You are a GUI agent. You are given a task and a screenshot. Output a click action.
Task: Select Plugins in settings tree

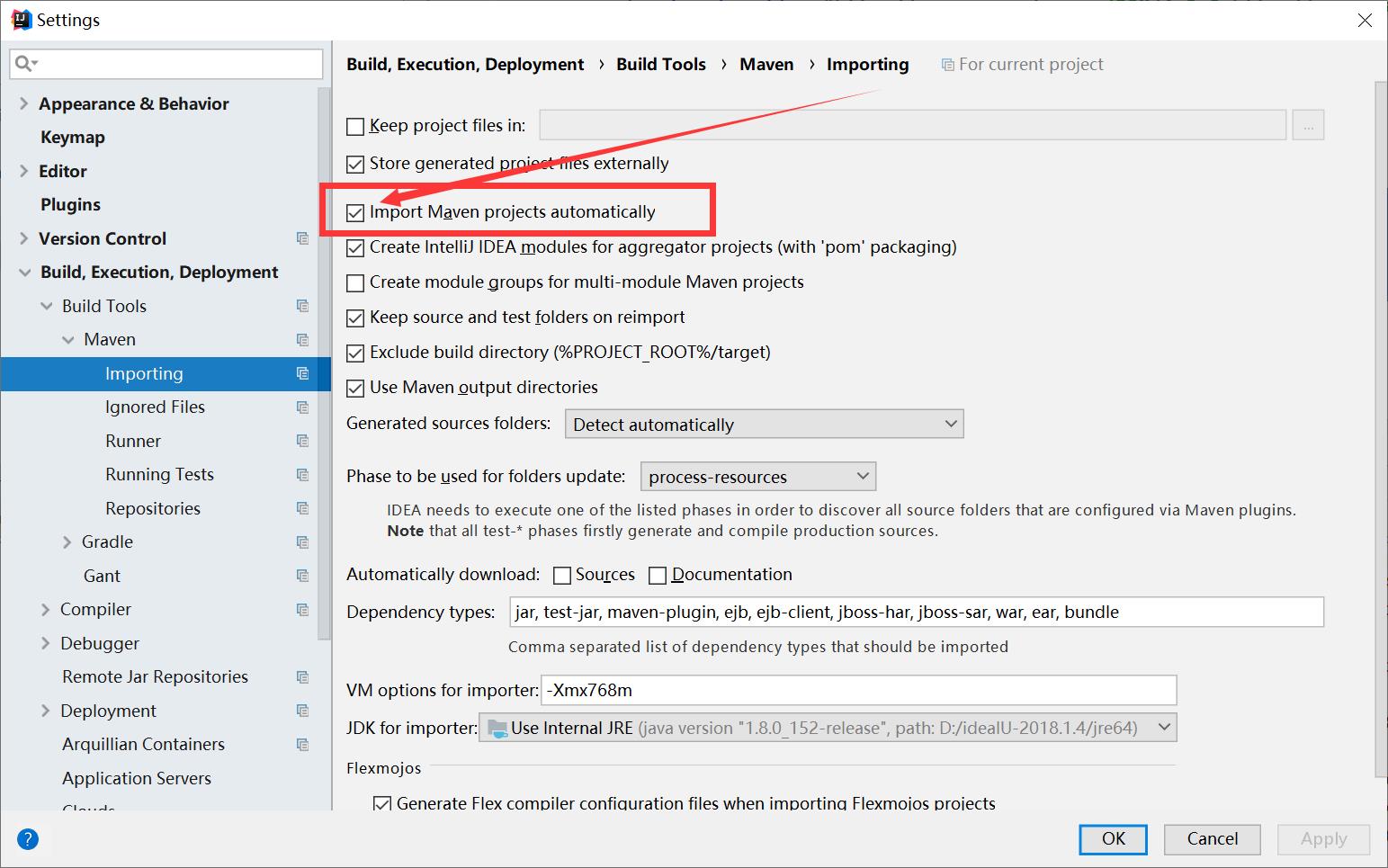point(70,205)
